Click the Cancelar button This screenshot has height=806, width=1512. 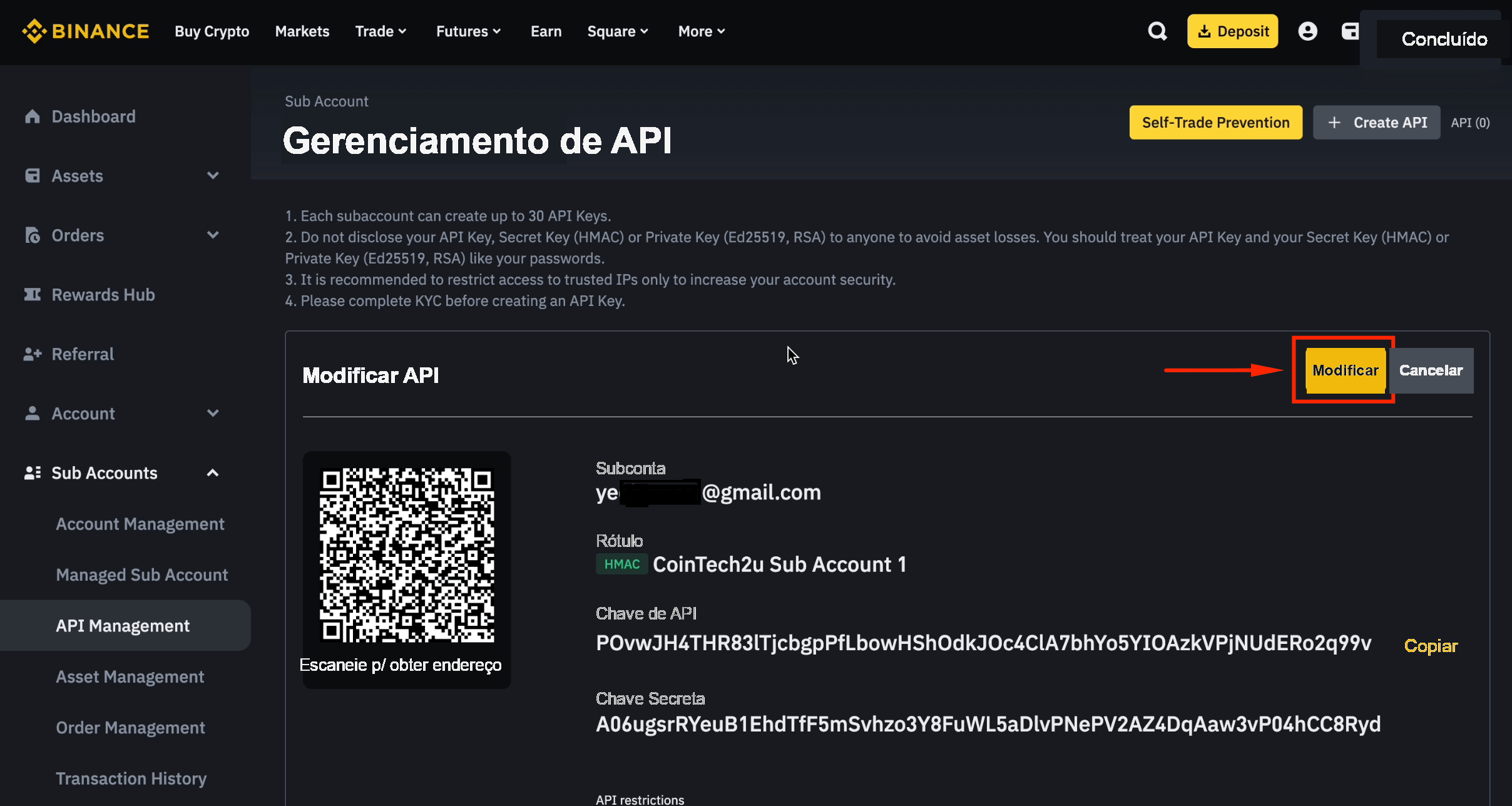tap(1431, 370)
